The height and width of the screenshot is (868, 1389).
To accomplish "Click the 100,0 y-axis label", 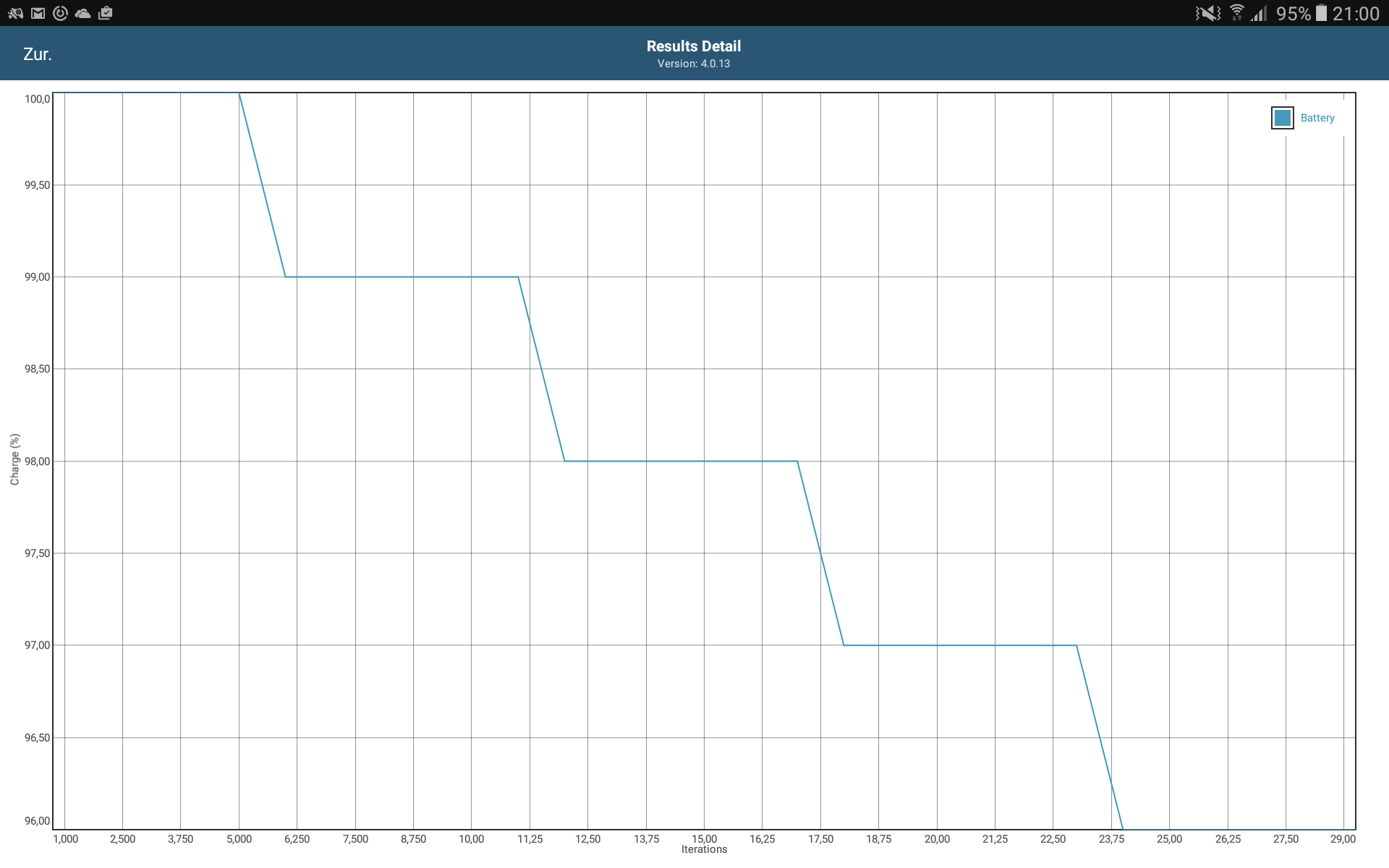I will click(x=38, y=99).
